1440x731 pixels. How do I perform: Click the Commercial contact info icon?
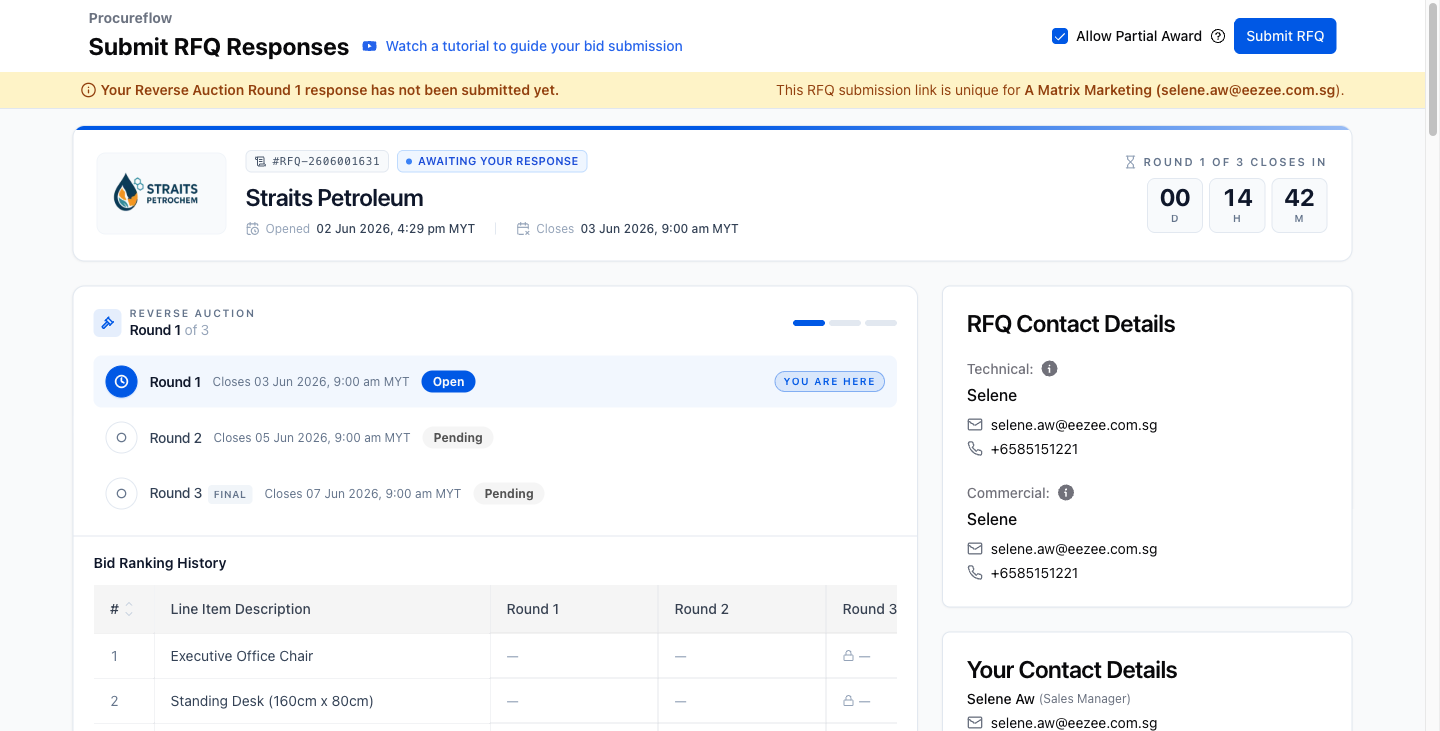[x=1066, y=493]
